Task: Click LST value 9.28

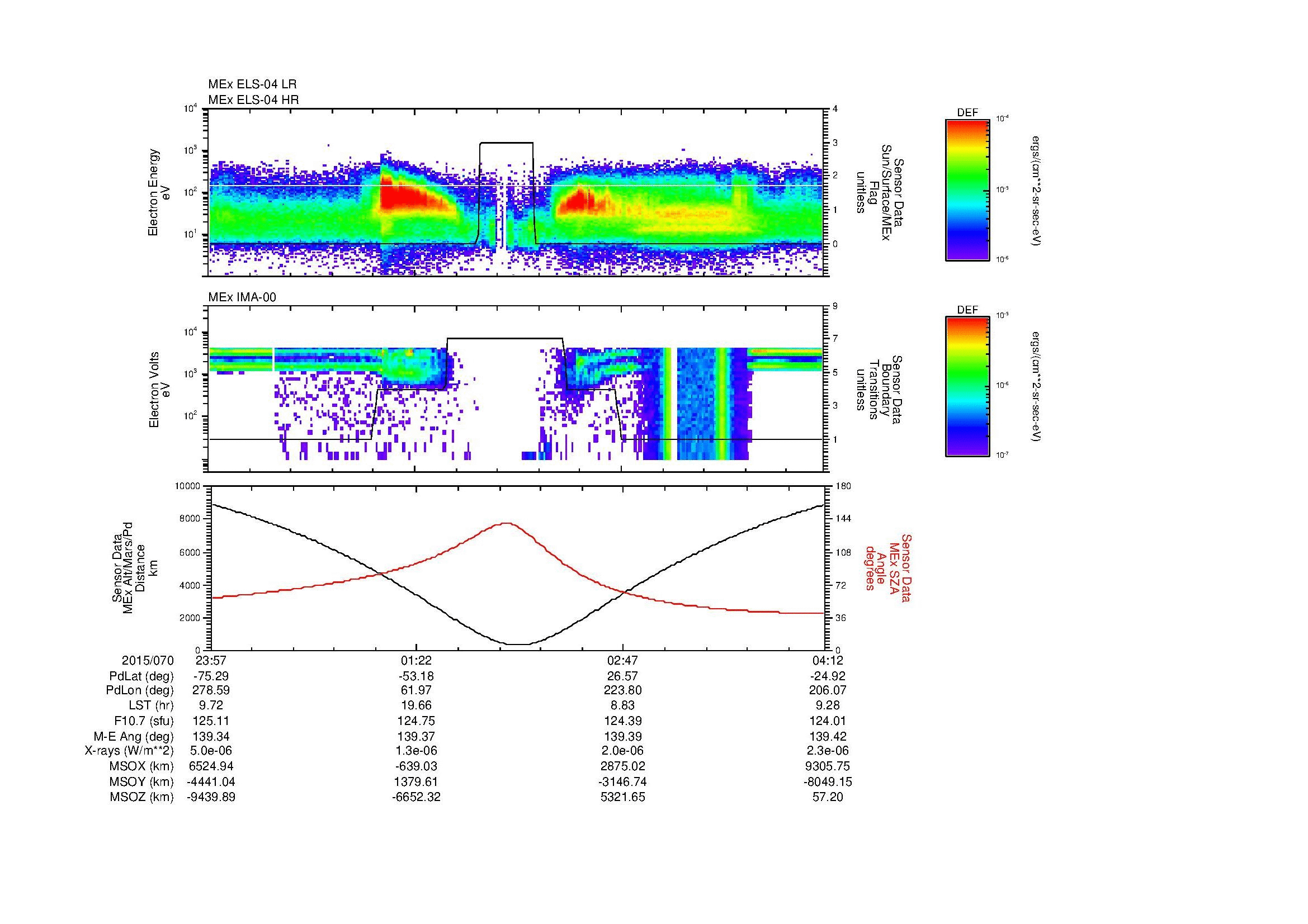Action: [x=828, y=706]
